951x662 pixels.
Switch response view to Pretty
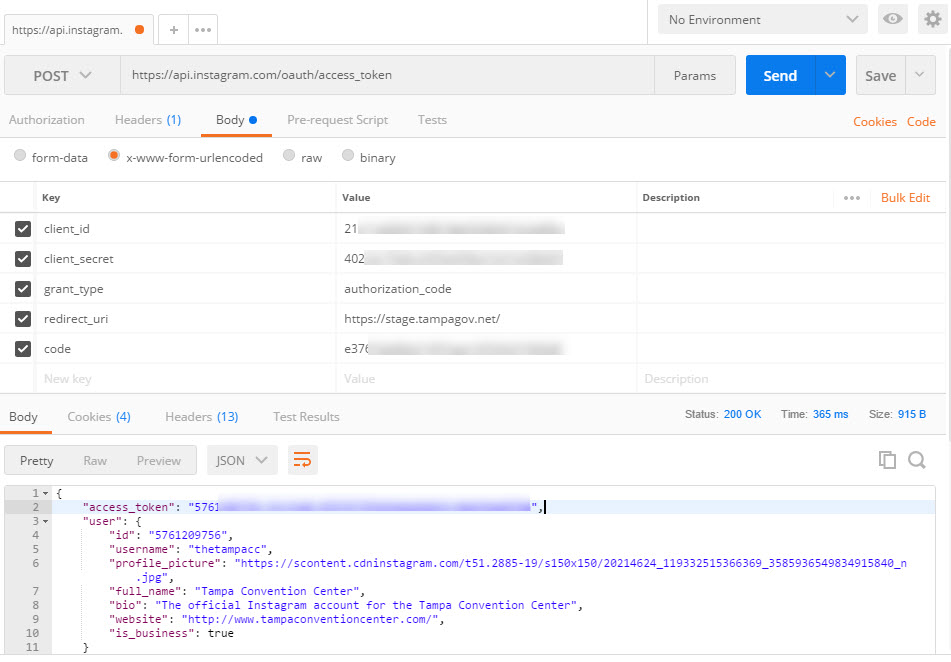[36, 461]
